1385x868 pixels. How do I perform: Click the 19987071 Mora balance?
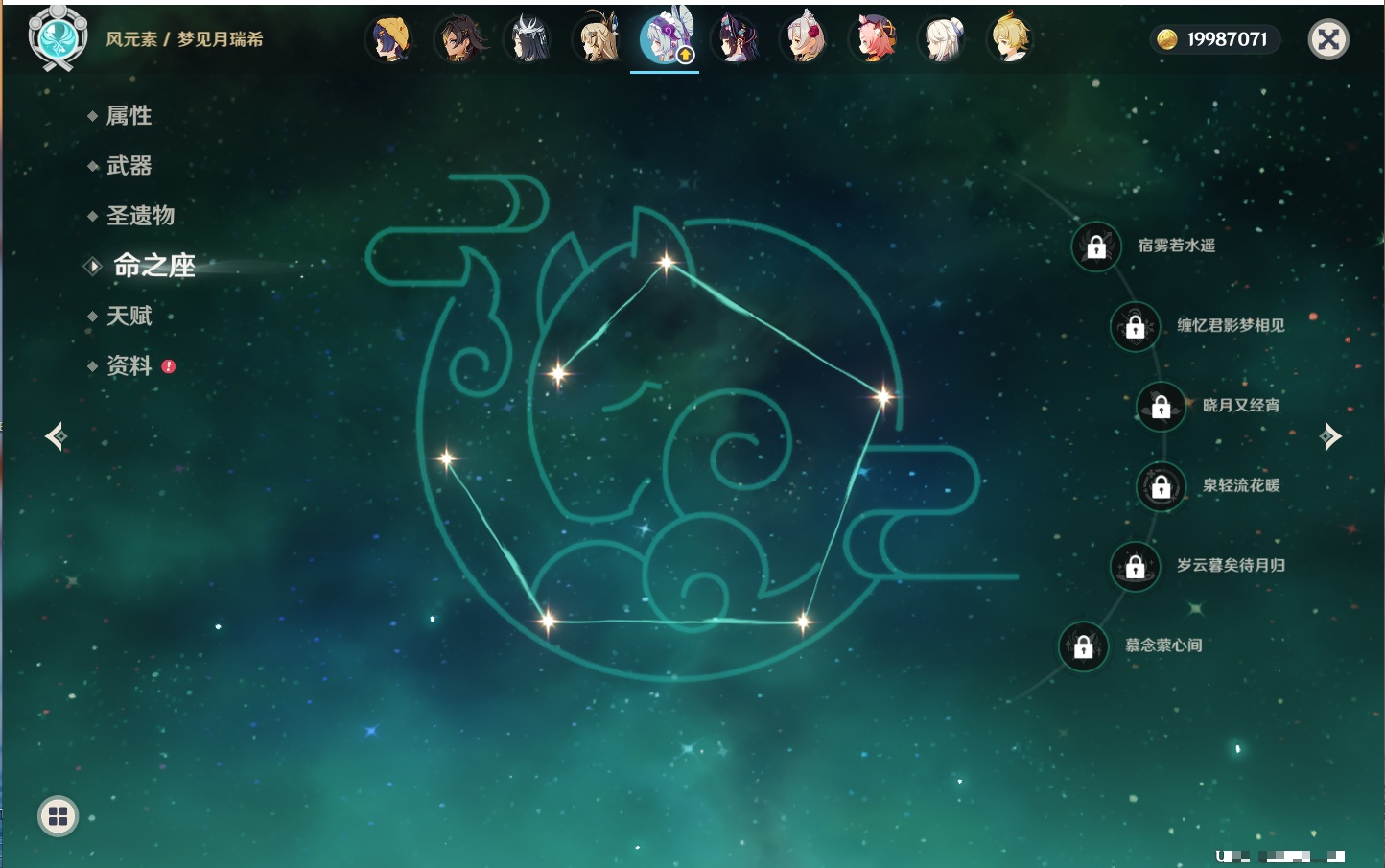tap(1227, 39)
